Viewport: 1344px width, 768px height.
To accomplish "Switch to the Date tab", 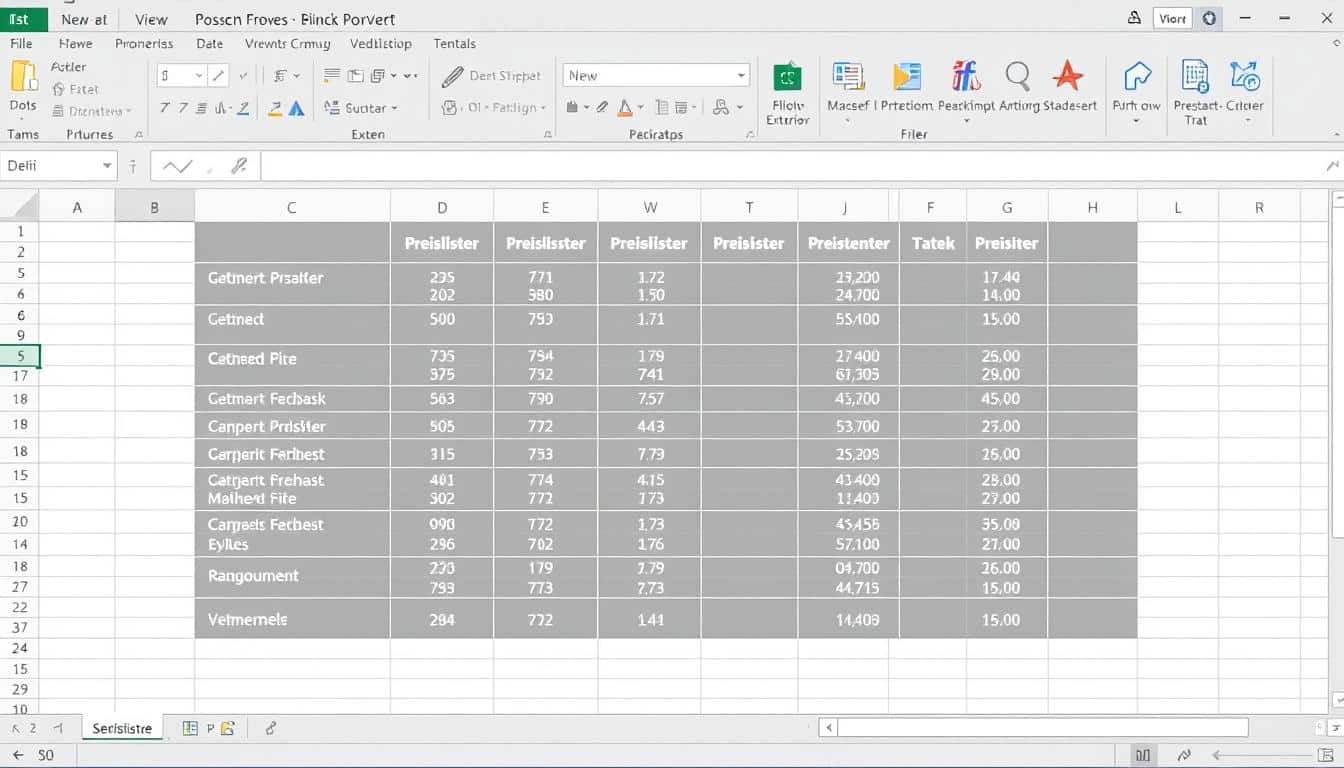I will pyautogui.click(x=210, y=44).
